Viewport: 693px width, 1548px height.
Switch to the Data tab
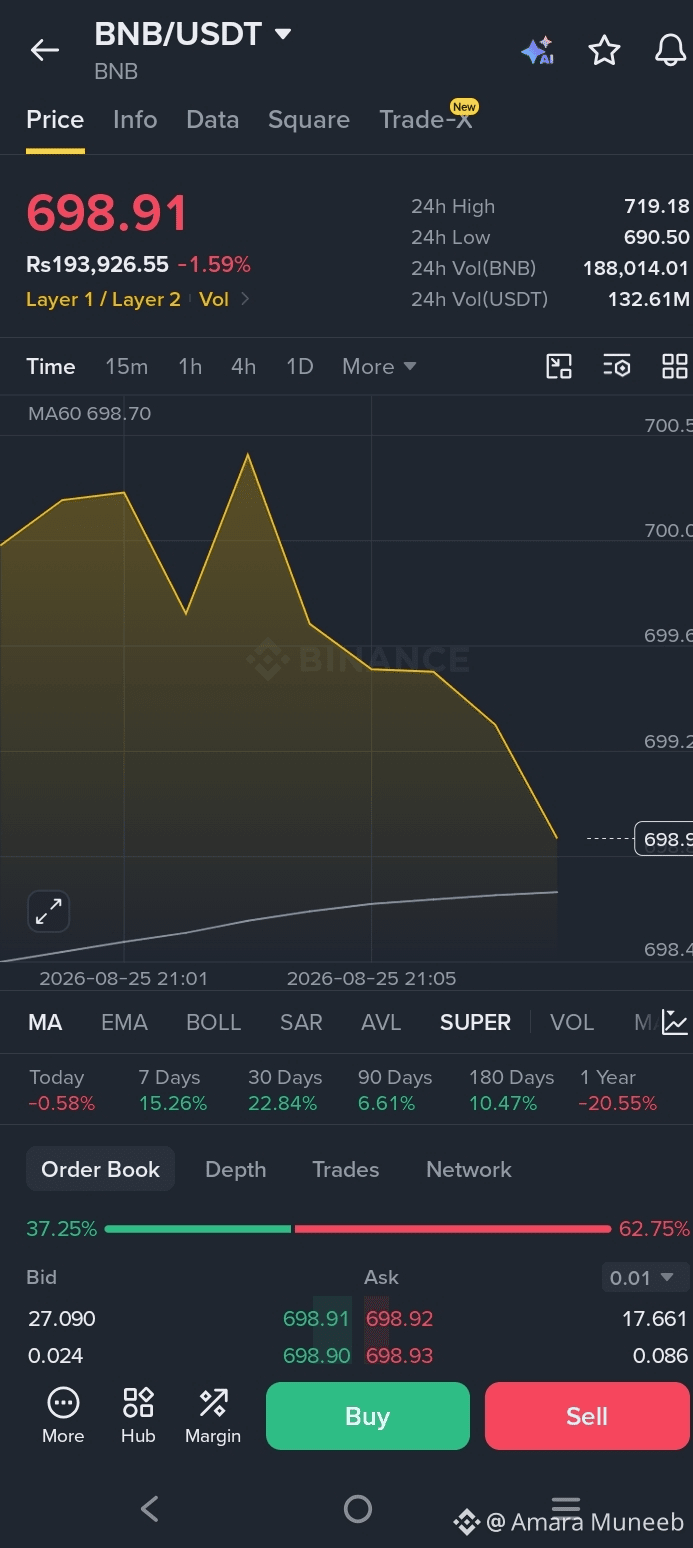click(212, 119)
